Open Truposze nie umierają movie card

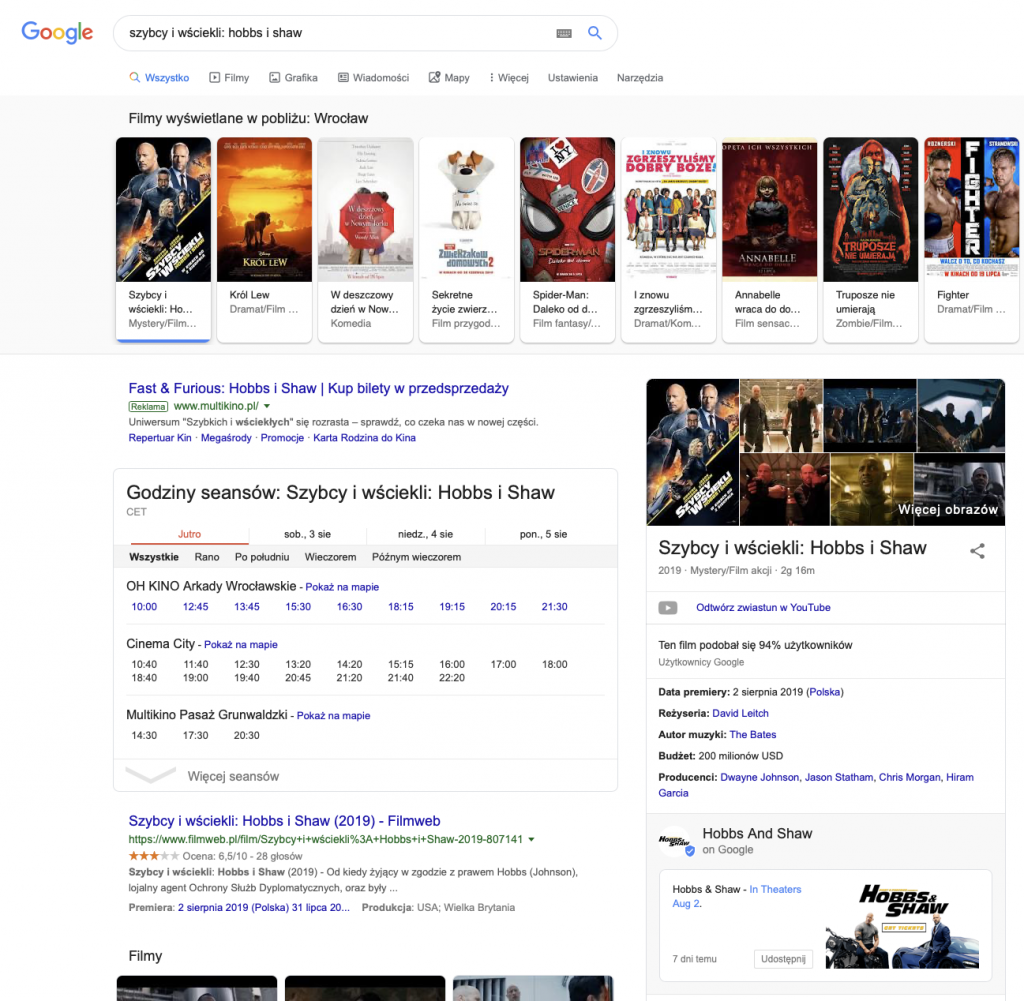tap(871, 239)
